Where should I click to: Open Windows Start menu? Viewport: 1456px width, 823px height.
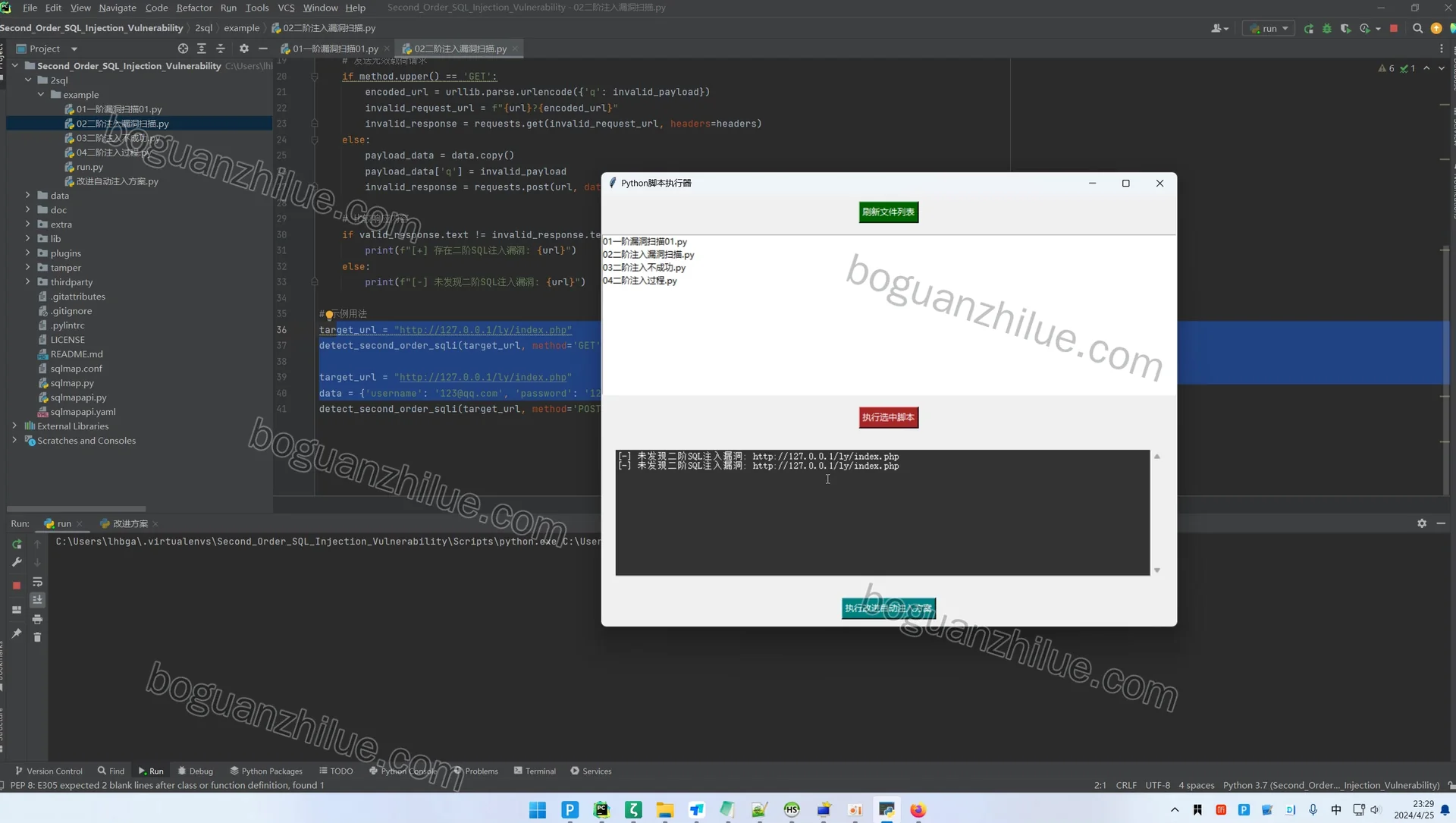(538, 810)
